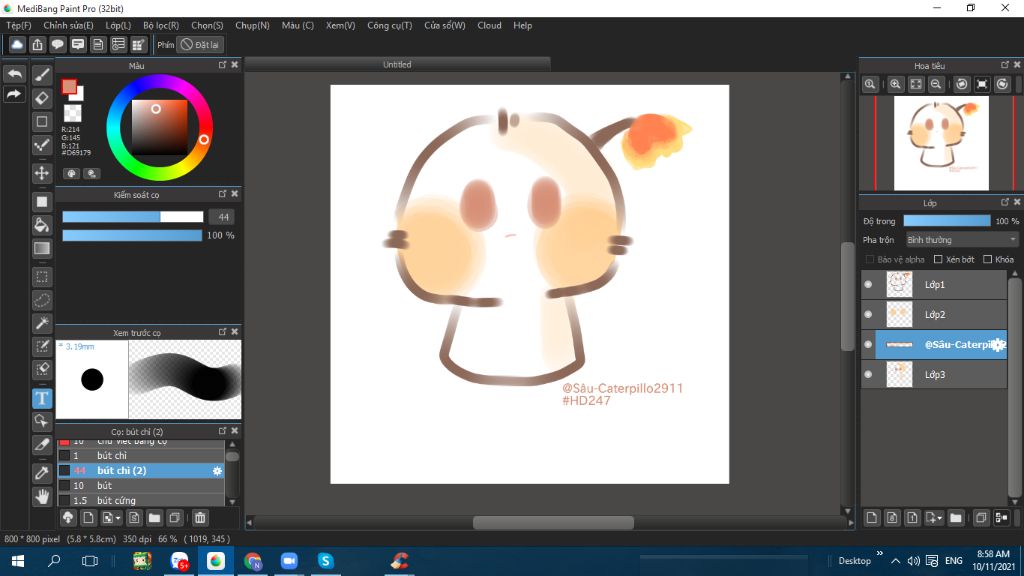Select the Bucket fill tool
Viewport: 1024px width, 576px height.
tap(42, 225)
